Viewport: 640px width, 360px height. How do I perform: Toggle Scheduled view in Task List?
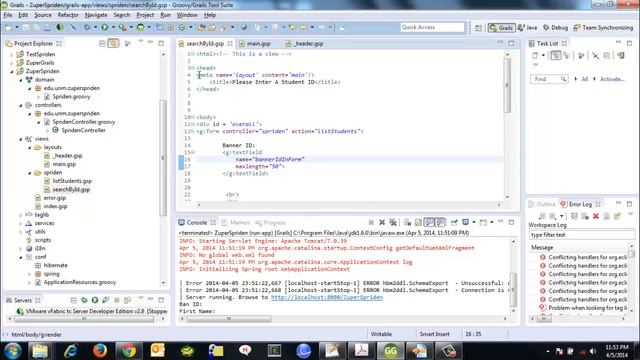(567, 56)
